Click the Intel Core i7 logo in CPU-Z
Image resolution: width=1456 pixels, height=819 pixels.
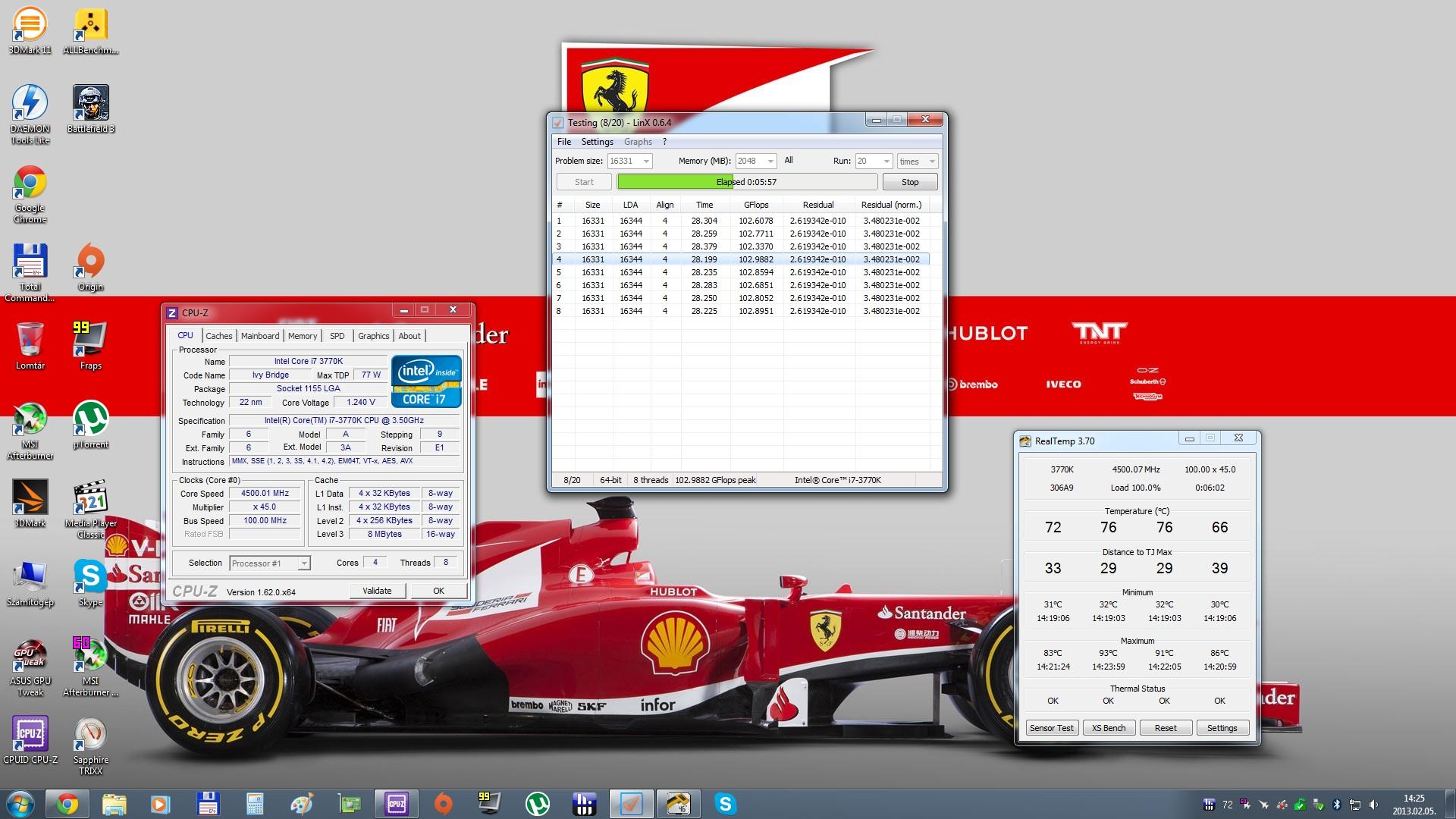(426, 381)
